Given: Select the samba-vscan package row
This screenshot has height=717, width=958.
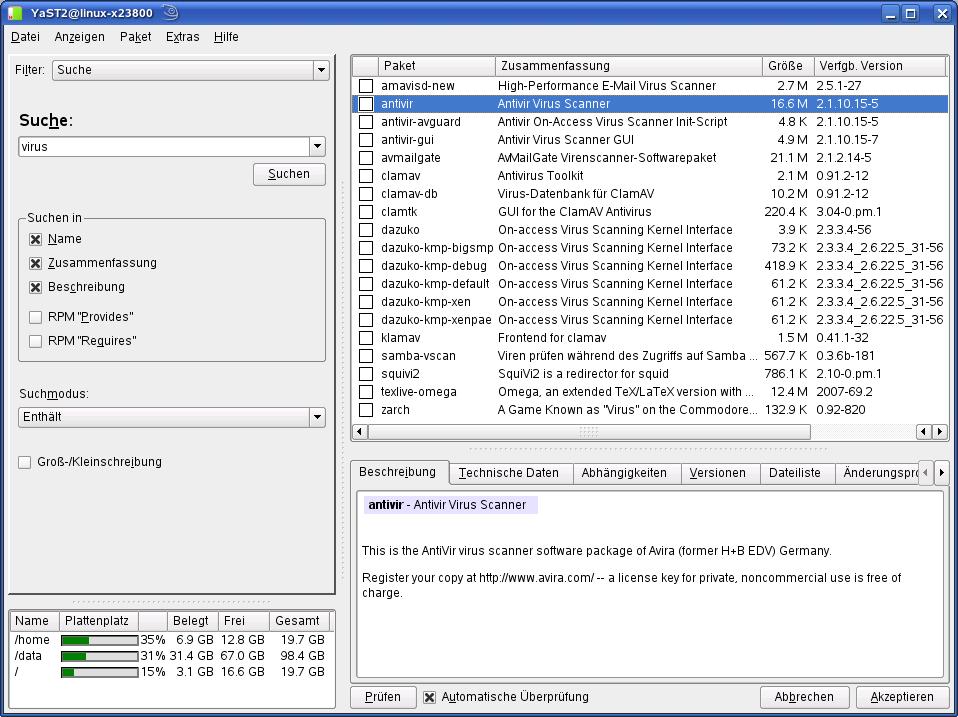Looking at the screenshot, I should [650, 355].
